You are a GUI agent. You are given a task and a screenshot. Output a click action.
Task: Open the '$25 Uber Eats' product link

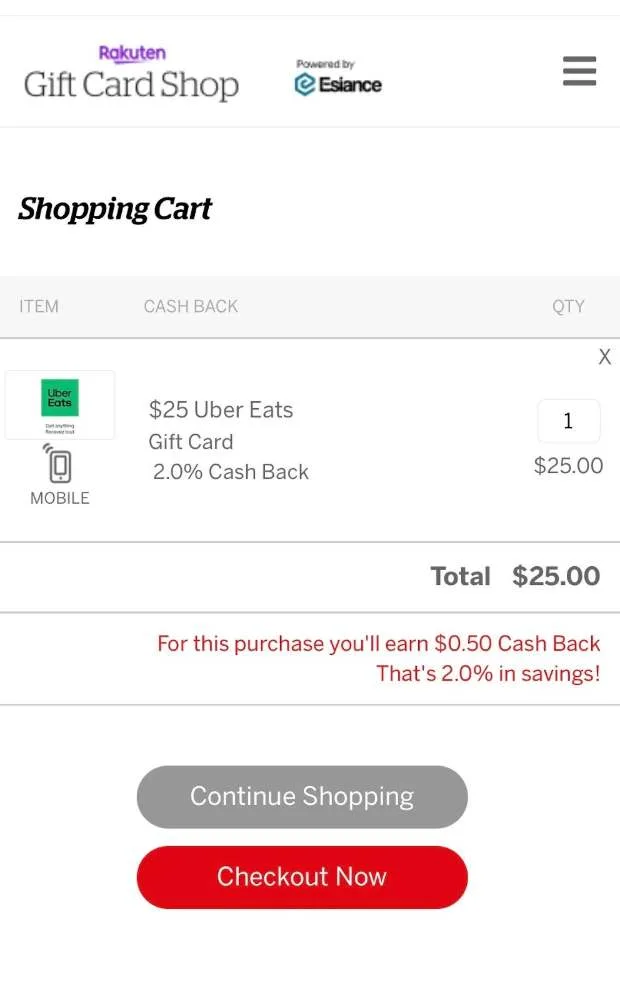(x=221, y=409)
